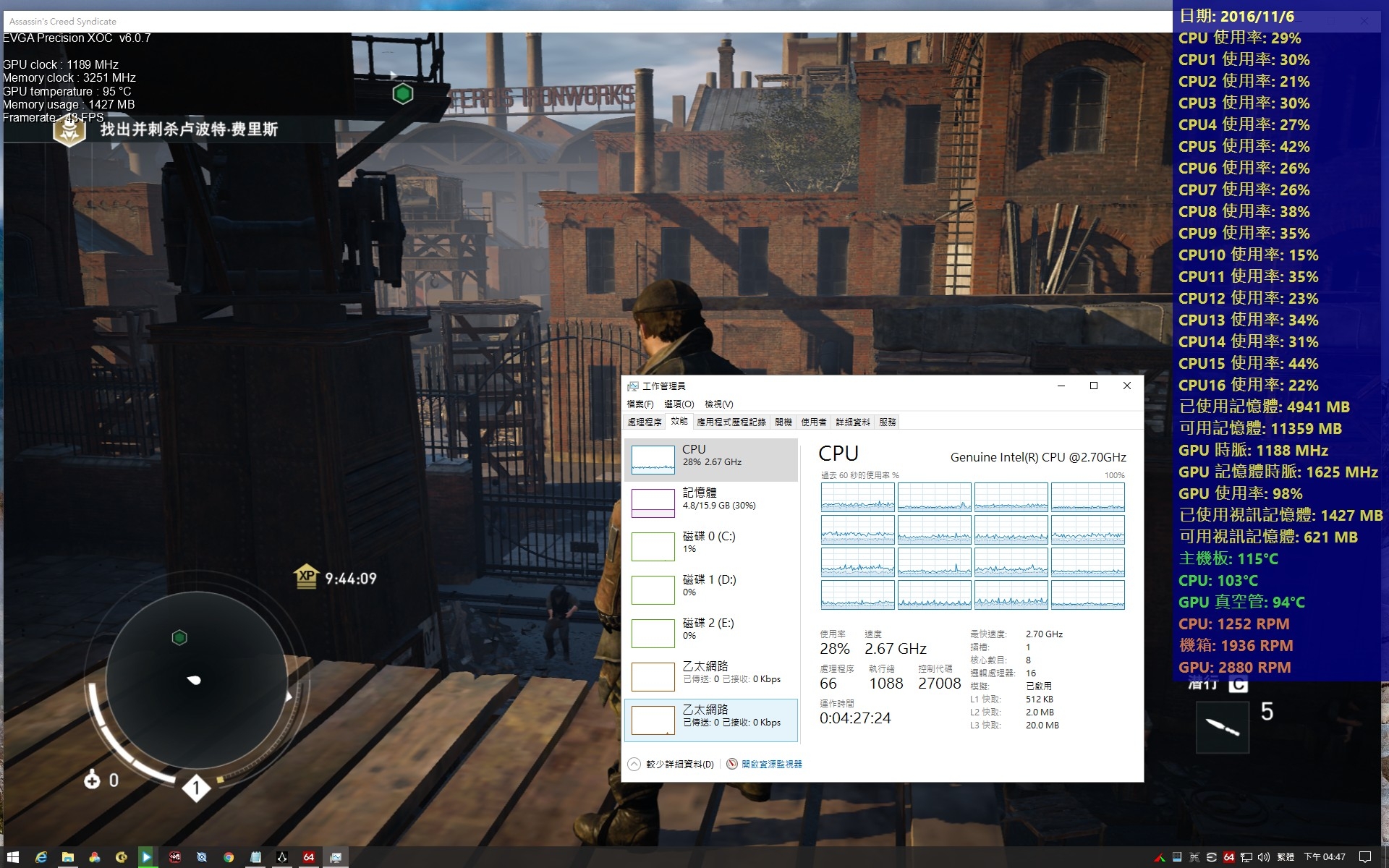The height and width of the screenshot is (868, 1389).
Task: Select 磁碟 2 (E:) performance item
Action: coord(711,634)
